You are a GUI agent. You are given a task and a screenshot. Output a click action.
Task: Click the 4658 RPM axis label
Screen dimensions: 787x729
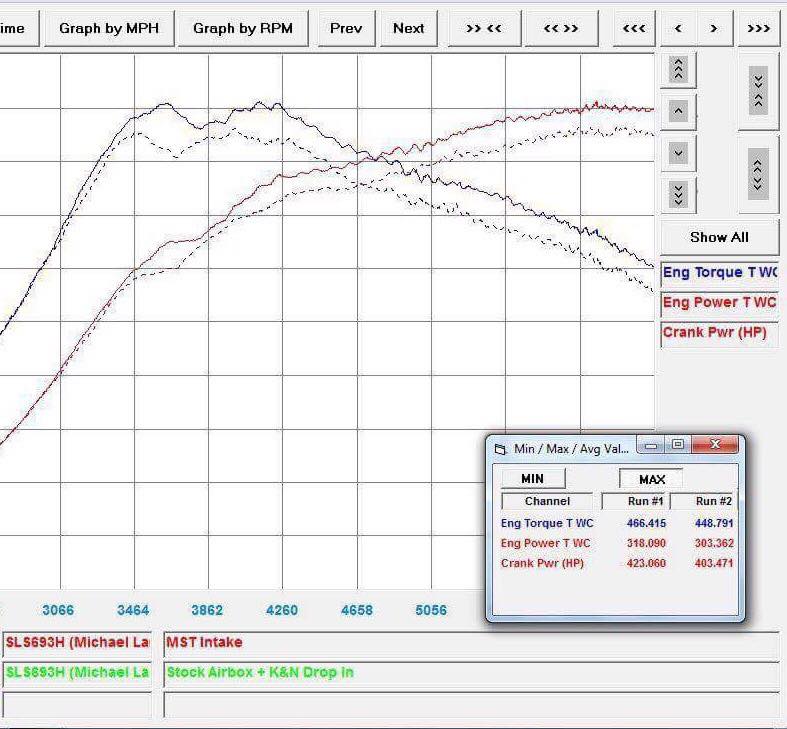[357, 611]
